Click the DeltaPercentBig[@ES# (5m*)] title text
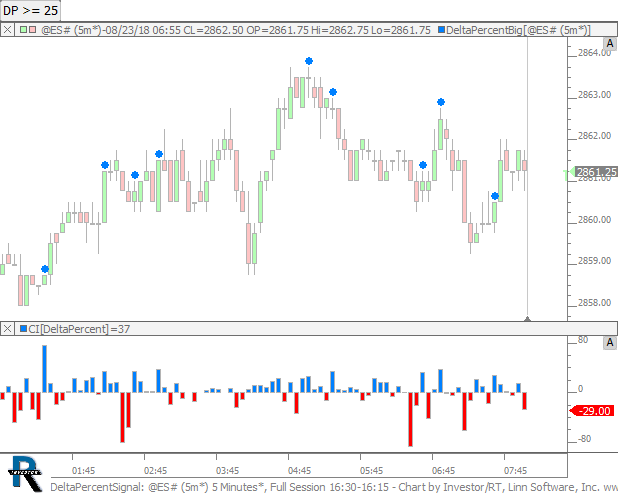Screen dimensions: 618x494 click(518, 30)
